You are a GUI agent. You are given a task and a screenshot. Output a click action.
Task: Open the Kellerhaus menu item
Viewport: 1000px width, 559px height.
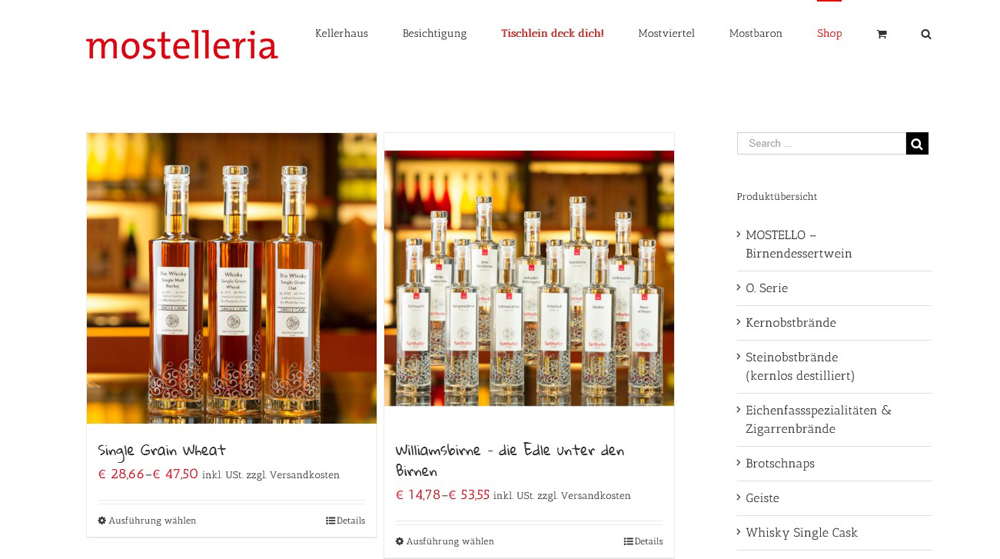coord(341,33)
